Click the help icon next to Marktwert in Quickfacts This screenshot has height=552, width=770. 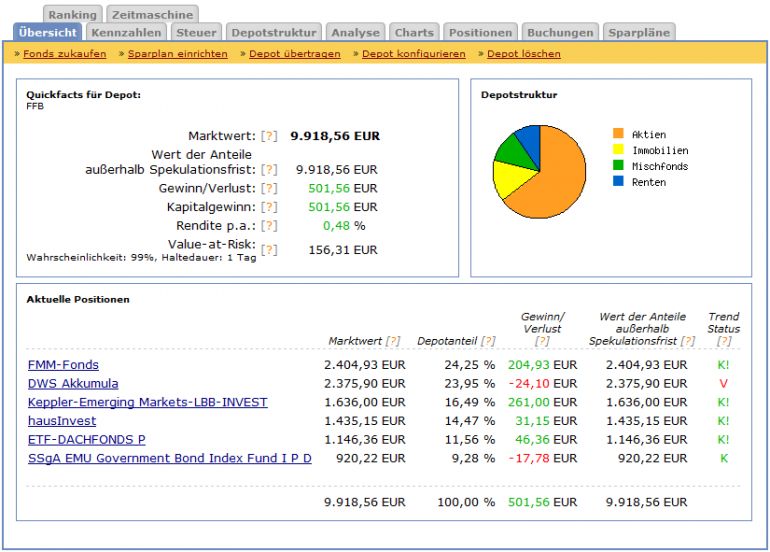click(x=269, y=136)
